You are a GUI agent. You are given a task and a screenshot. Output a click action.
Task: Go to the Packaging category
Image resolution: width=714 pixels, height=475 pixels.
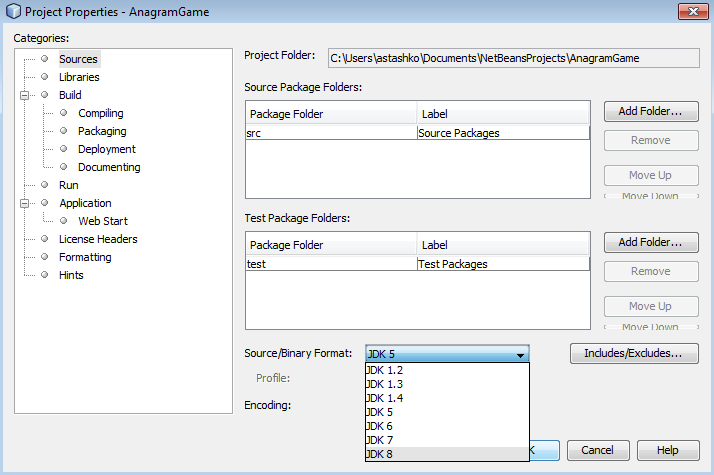coord(102,131)
